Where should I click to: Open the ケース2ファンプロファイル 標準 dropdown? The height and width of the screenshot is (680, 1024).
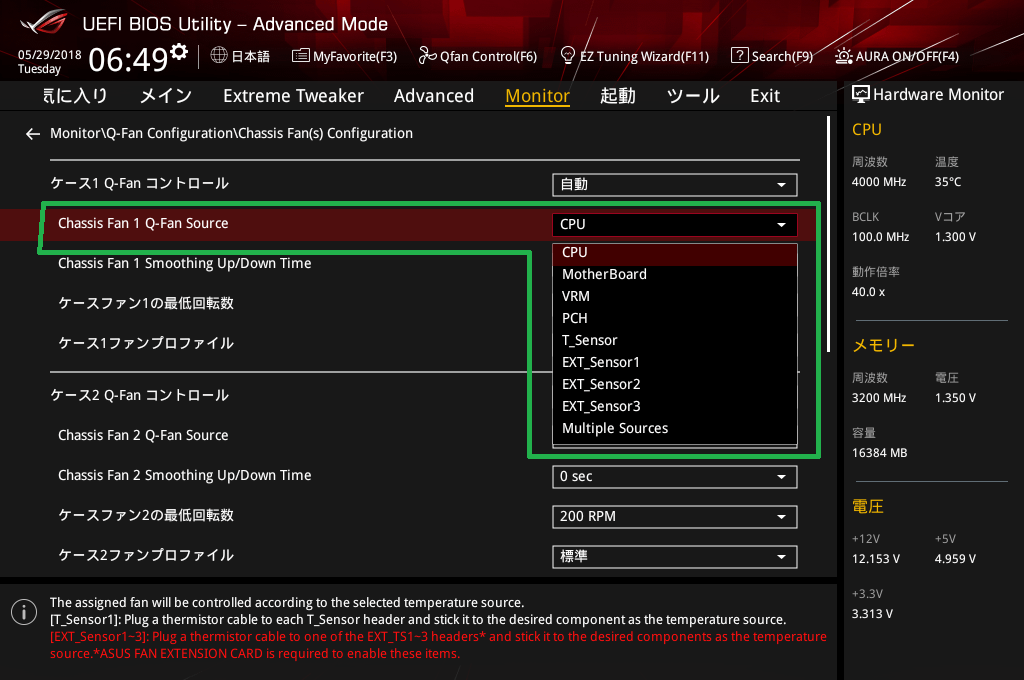(x=675, y=557)
